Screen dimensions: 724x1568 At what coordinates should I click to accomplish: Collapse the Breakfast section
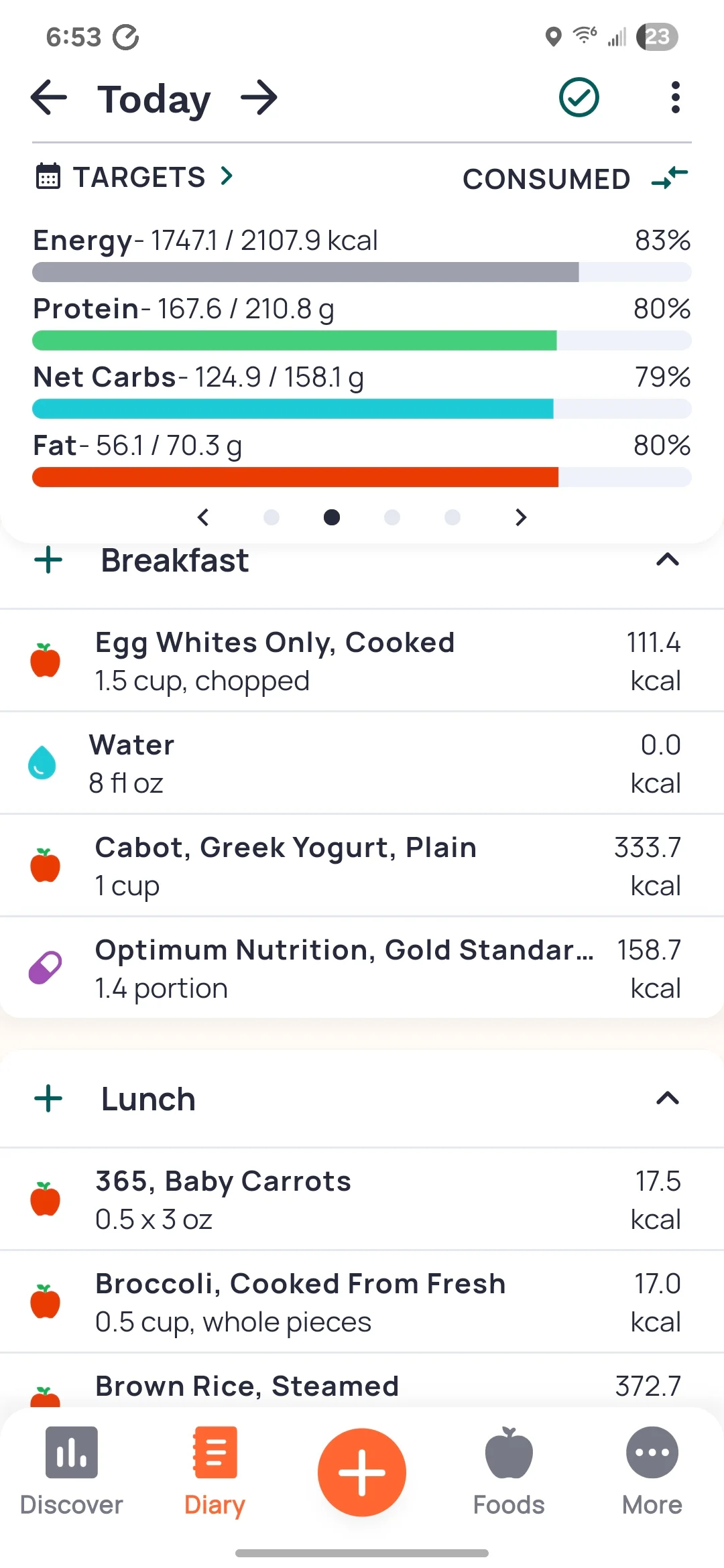click(x=667, y=560)
